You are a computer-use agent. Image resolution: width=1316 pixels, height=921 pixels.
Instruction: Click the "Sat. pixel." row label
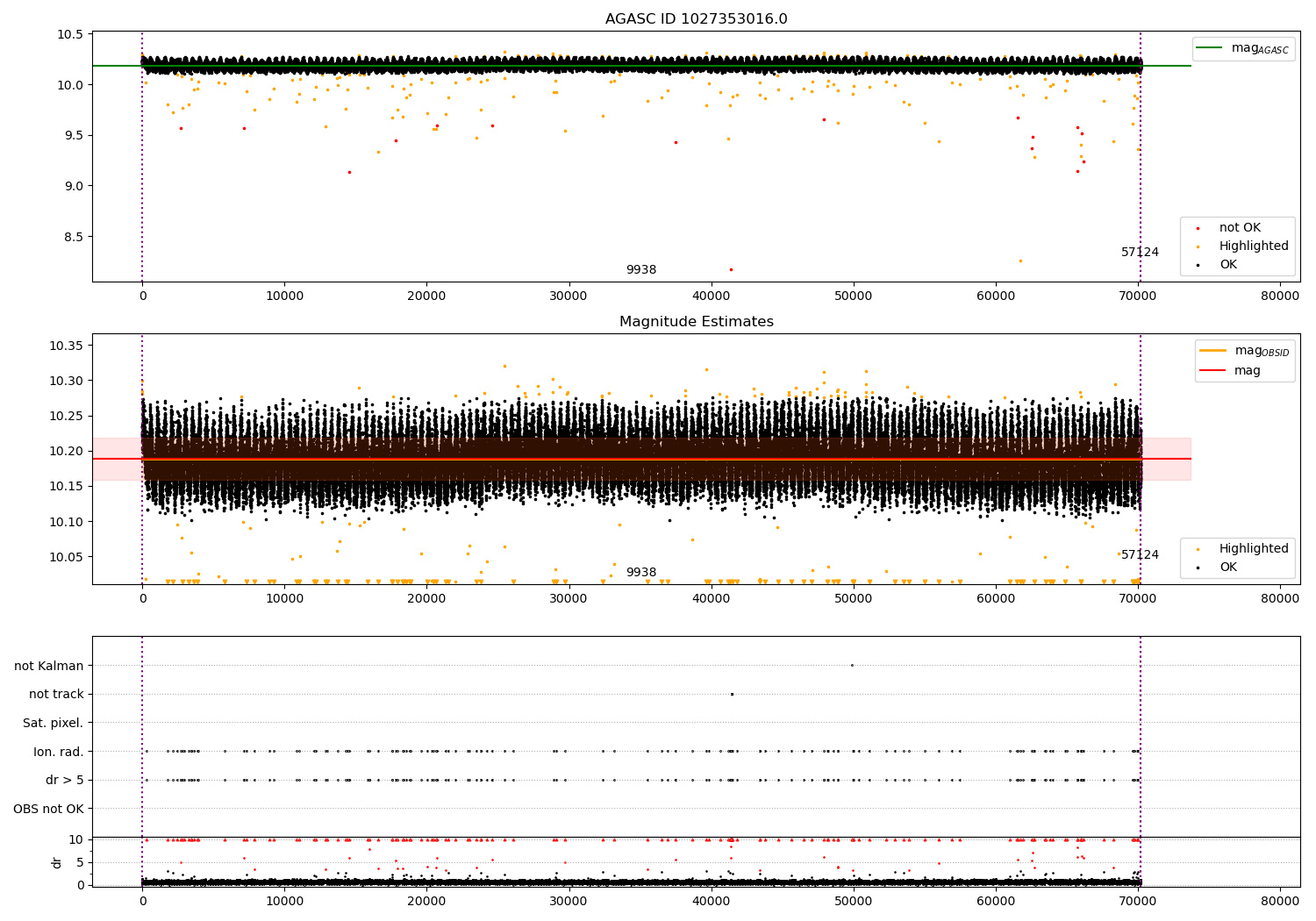[54, 723]
